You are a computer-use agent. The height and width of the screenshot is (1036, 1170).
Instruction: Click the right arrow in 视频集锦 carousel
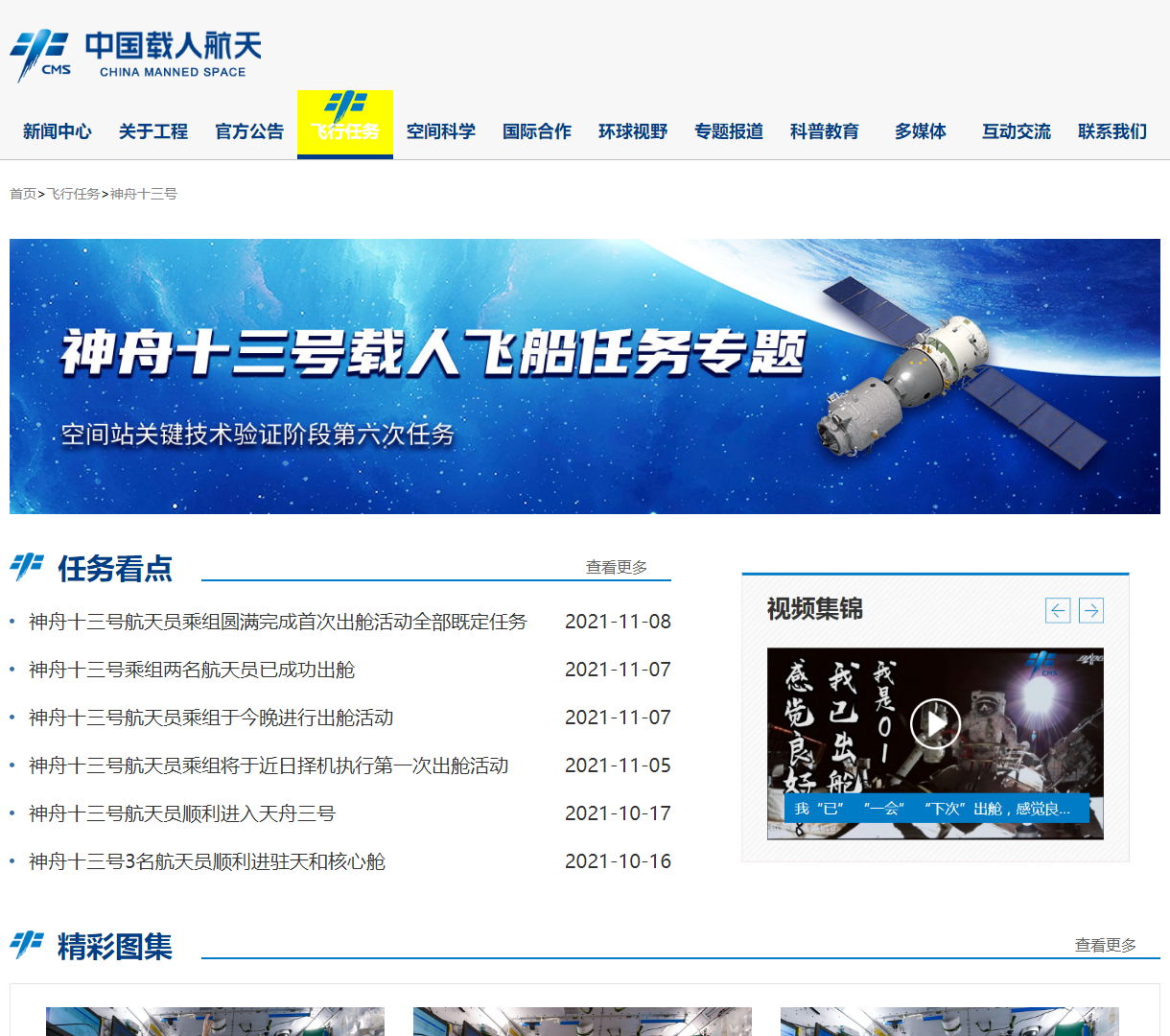tap(1090, 610)
